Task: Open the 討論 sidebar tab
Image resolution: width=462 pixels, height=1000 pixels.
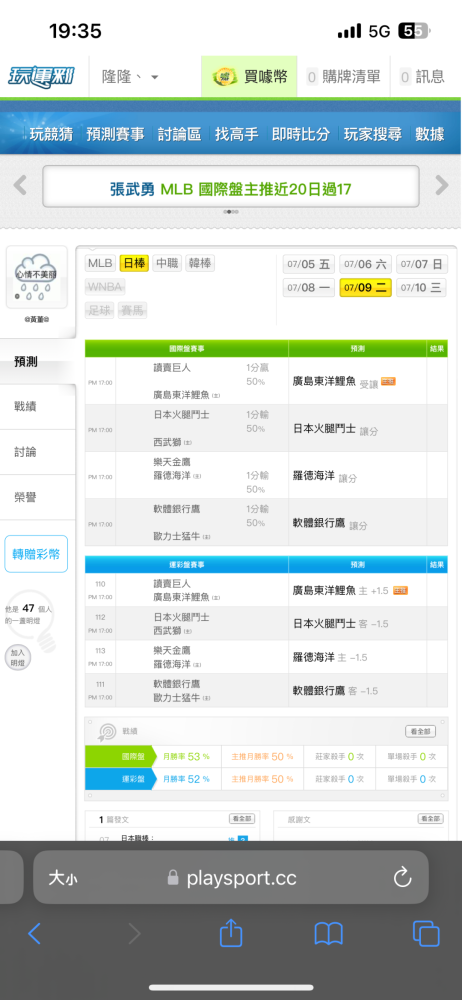Action: tap(38, 452)
